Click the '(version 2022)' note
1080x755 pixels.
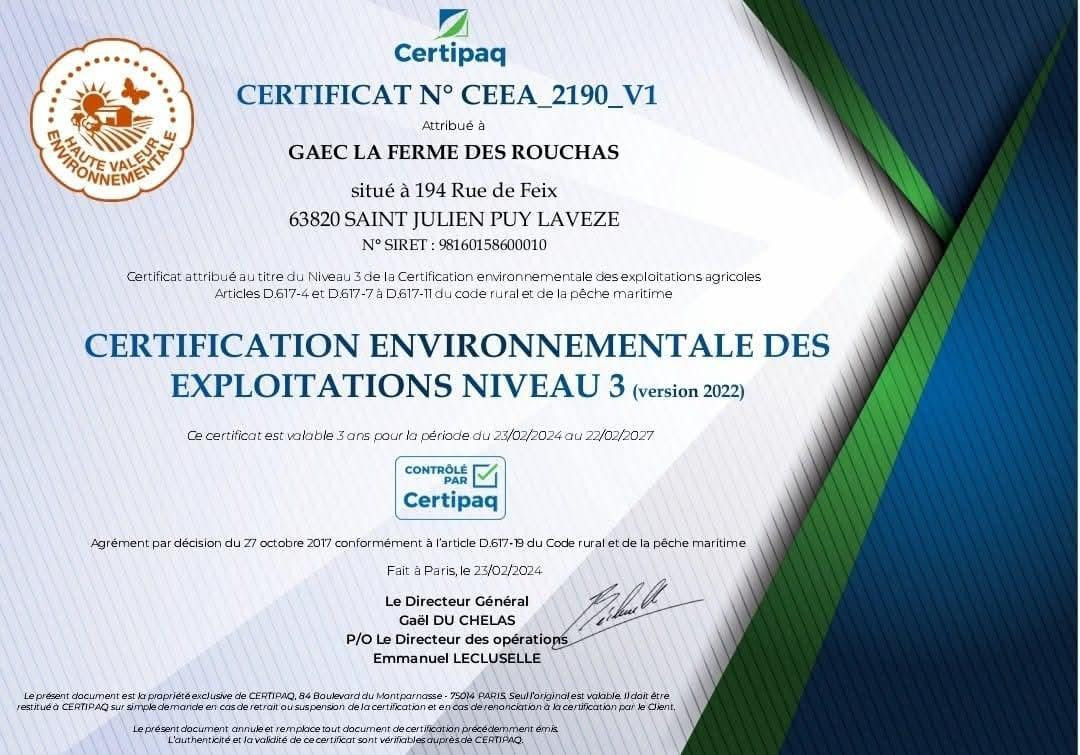pos(688,391)
